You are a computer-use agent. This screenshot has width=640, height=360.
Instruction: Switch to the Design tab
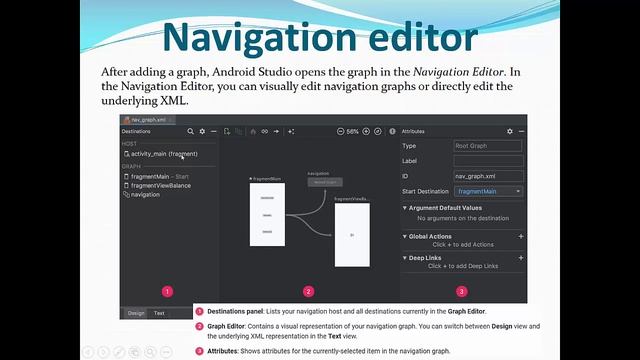pyautogui.click(x=136, y=313)
